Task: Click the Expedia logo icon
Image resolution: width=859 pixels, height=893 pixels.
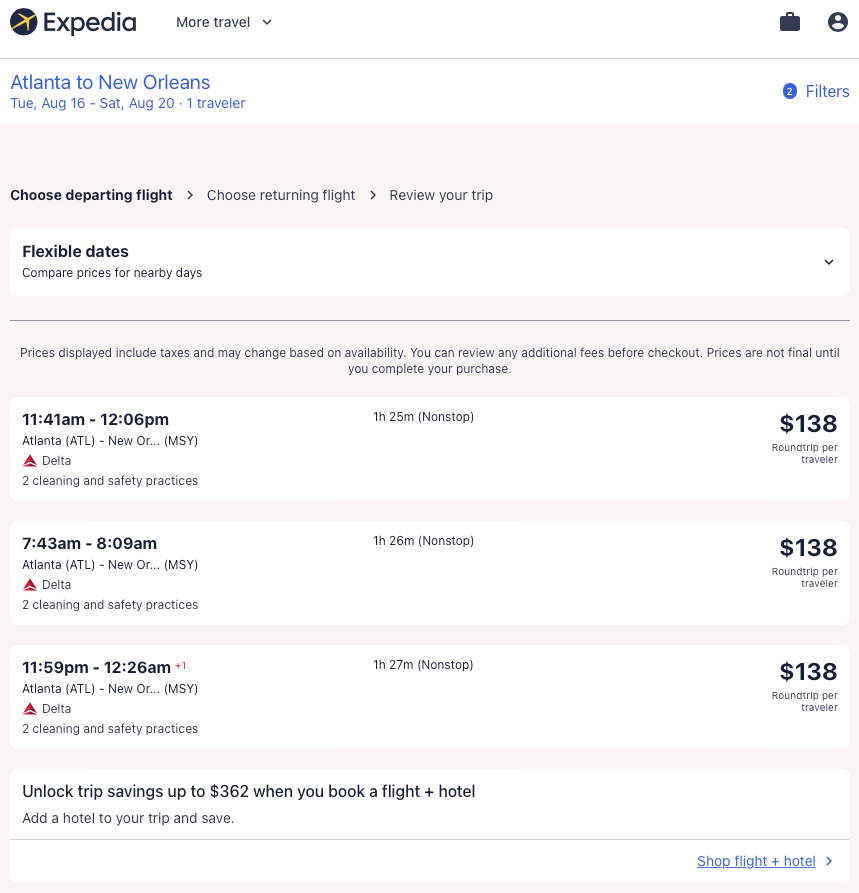Action: point(24,22)
